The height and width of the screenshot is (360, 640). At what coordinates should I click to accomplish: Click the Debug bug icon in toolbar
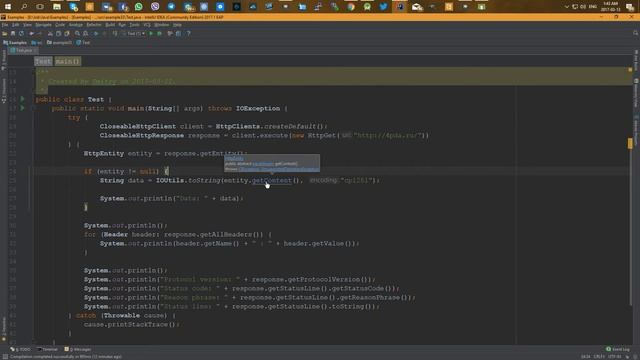(x=160, y=33)
